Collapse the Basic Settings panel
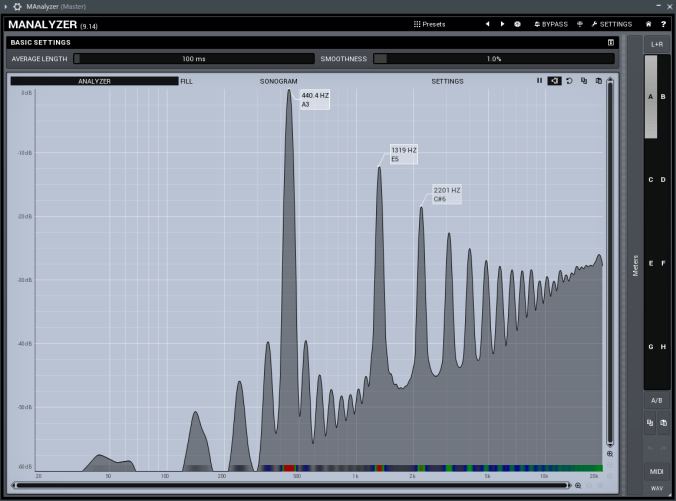The image size is (676, 501). pos(610,43)
